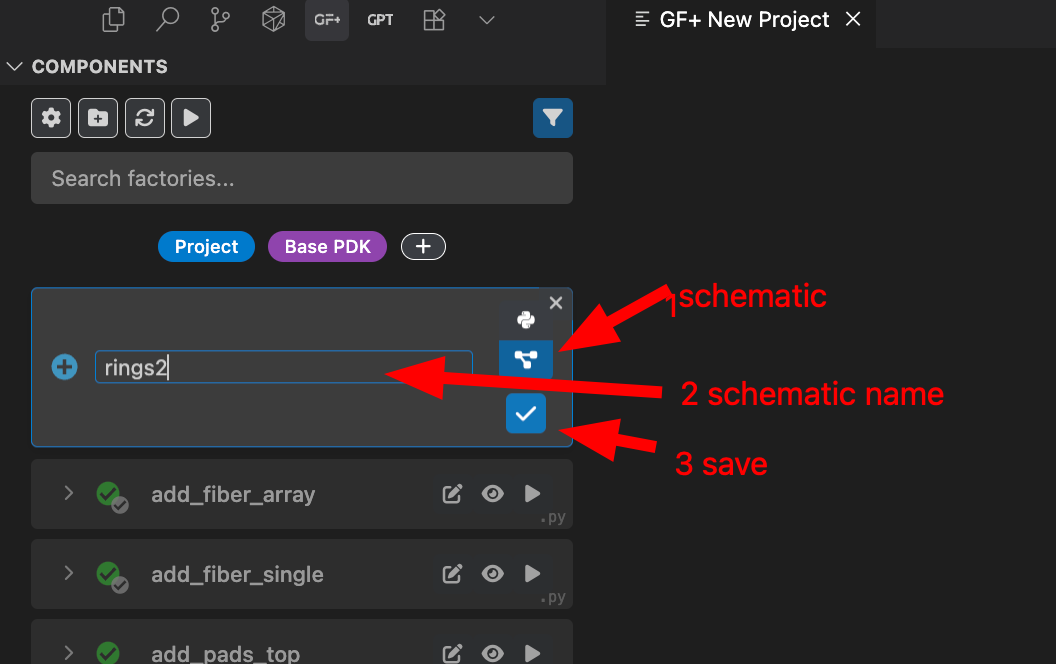Viewport: 1056px width, 664px height.
Task: Toggle visibility of add_fiber_array
Action: point(492,494)
